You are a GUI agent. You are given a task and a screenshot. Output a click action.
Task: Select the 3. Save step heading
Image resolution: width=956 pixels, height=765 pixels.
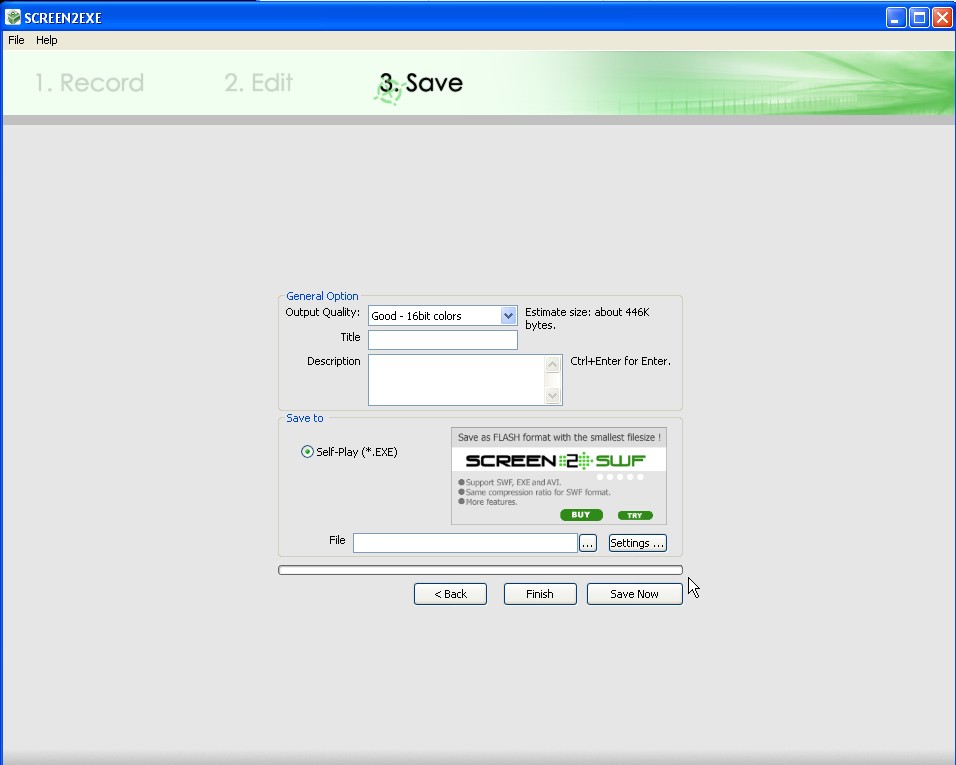point(421,83)
